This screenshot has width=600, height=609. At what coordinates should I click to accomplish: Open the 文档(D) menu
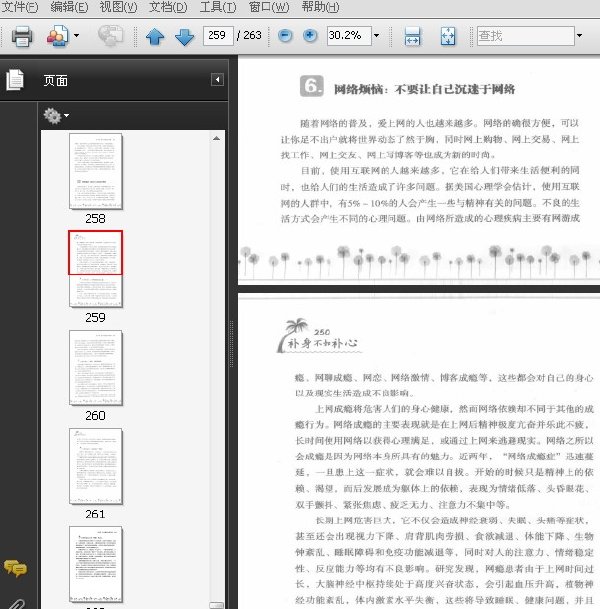[168, 7]
